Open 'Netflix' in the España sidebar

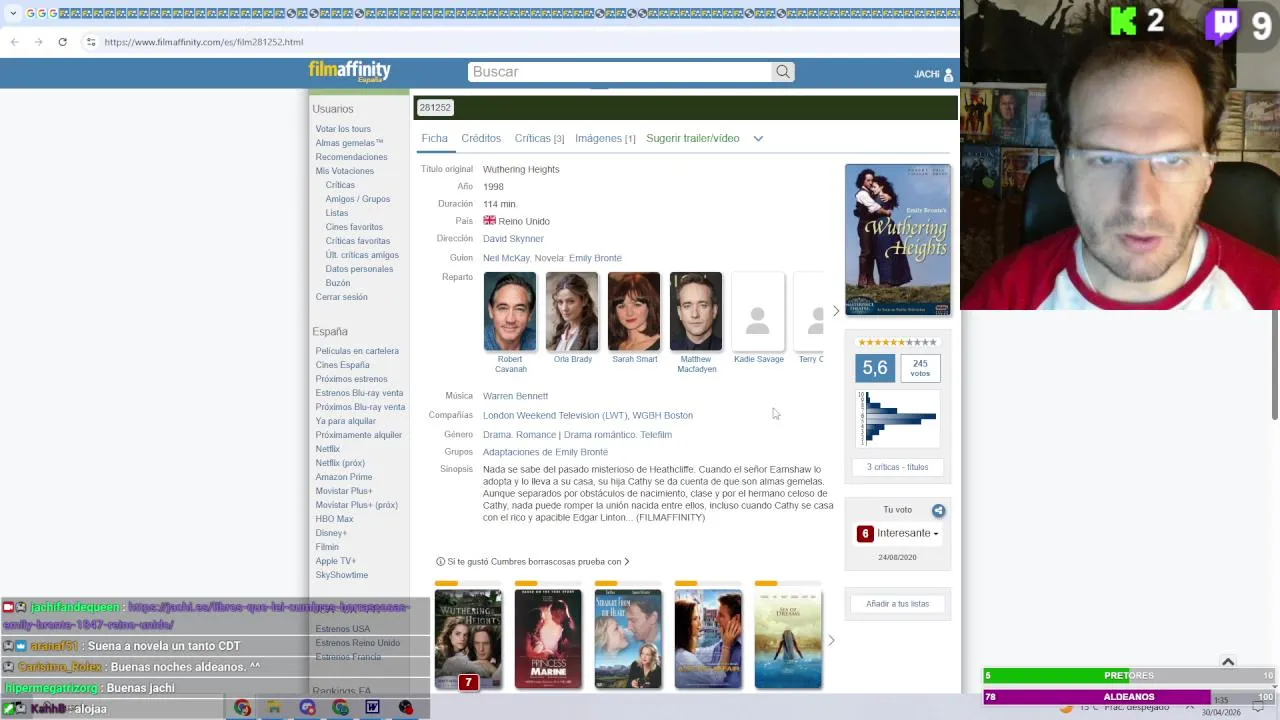click(x=328, y=449)
